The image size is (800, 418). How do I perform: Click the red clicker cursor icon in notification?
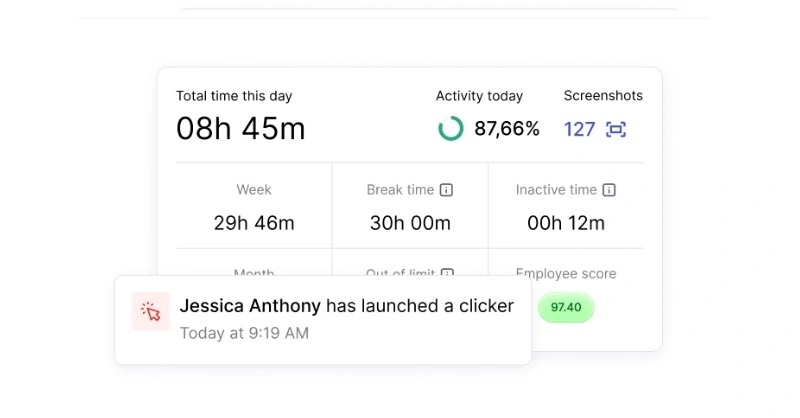151,312
